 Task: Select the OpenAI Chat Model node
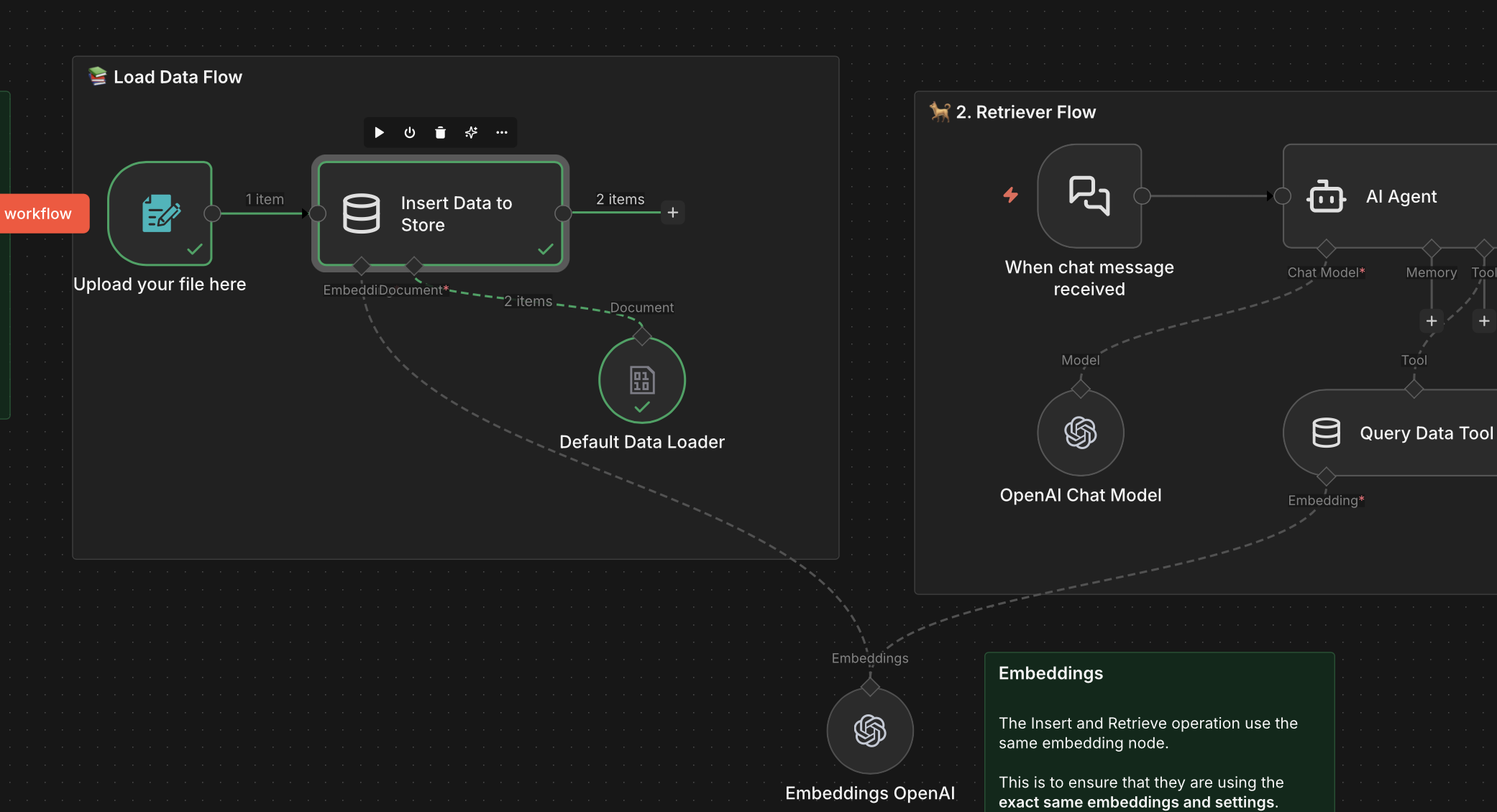tap(1080, 433)
